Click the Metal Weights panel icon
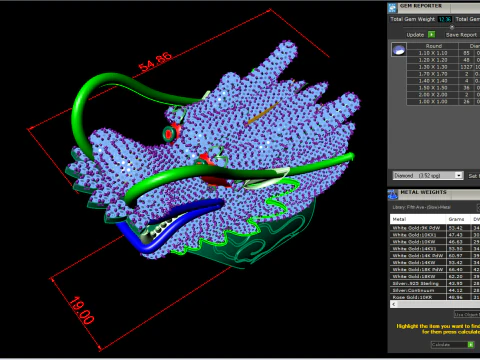 393,194
